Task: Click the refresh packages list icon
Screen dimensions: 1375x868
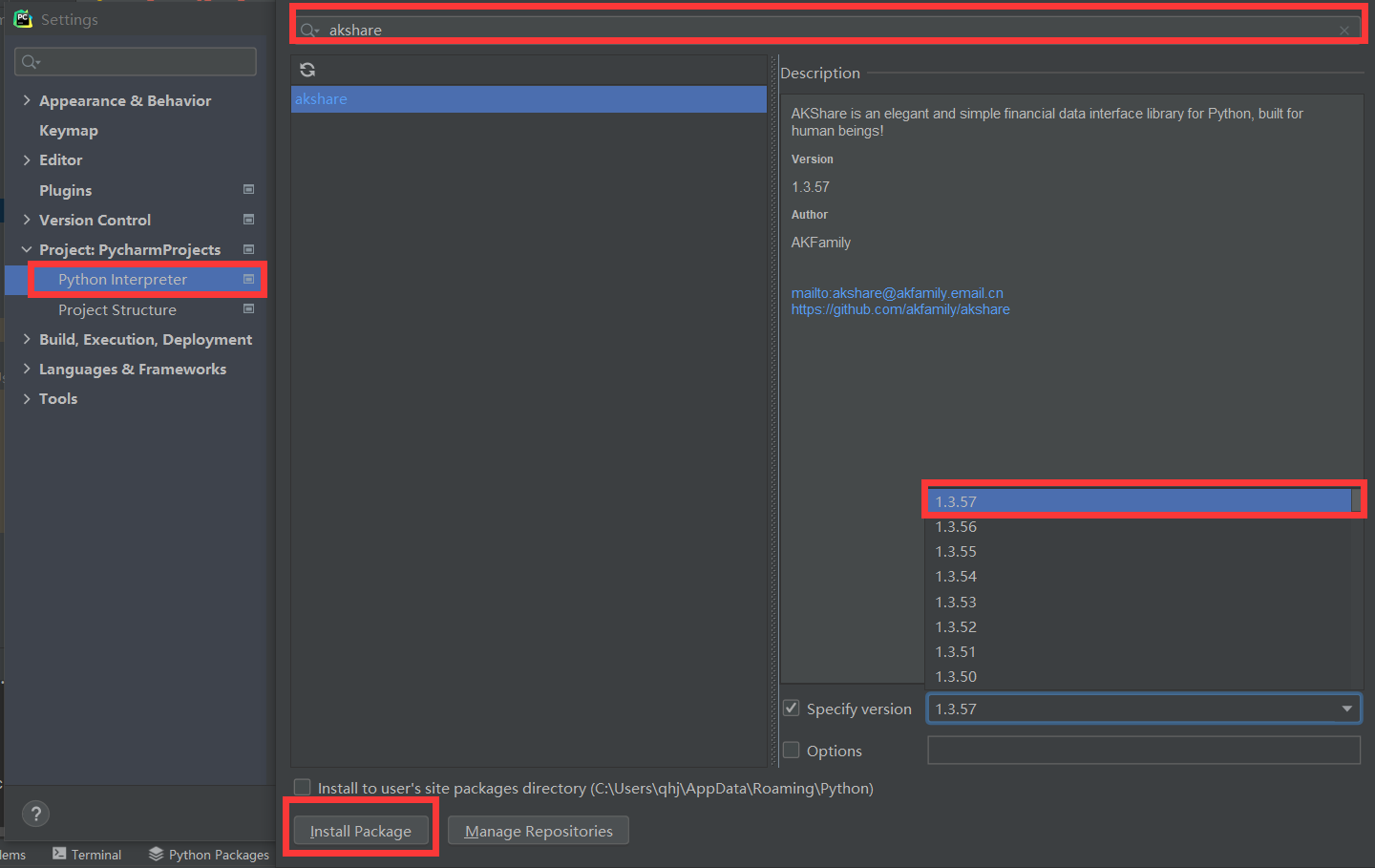Action: point(307,70)
